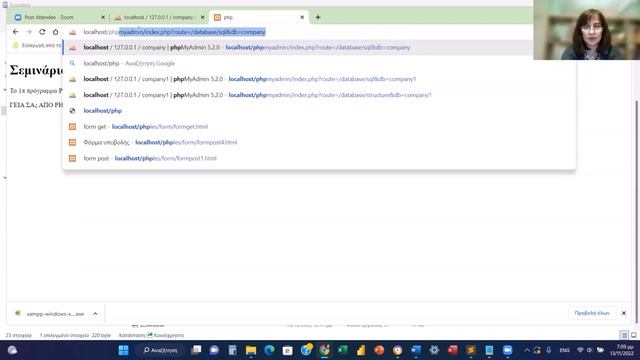This screenshot has width=640, height=360.
Task: Open the Φόρμα υποβολής formpost4.html suggestion
Action: click(319, 142)
